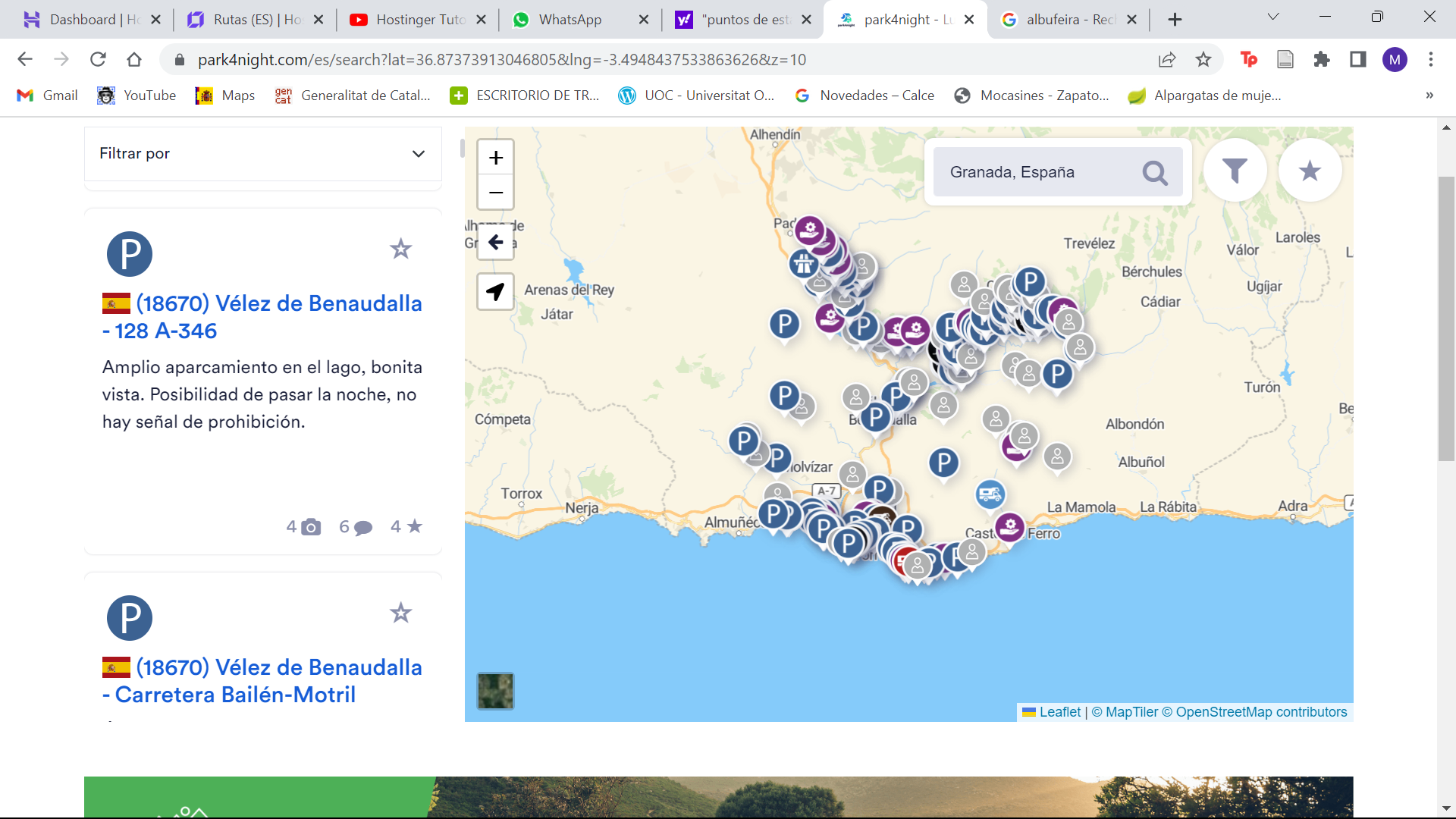Open the Chrome tab search chevron
The height and width of the screenshot is (819, 1456).
[x=1273, y=17]
